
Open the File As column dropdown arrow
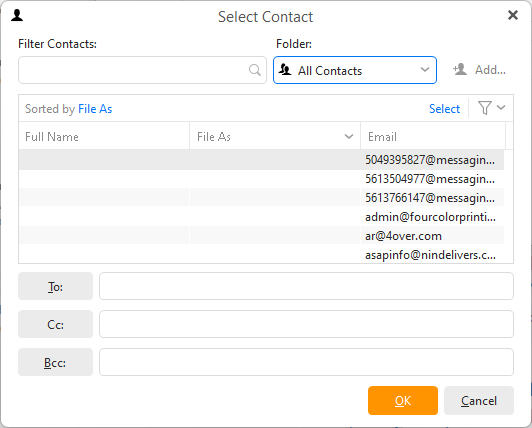[x=349, y=136]
